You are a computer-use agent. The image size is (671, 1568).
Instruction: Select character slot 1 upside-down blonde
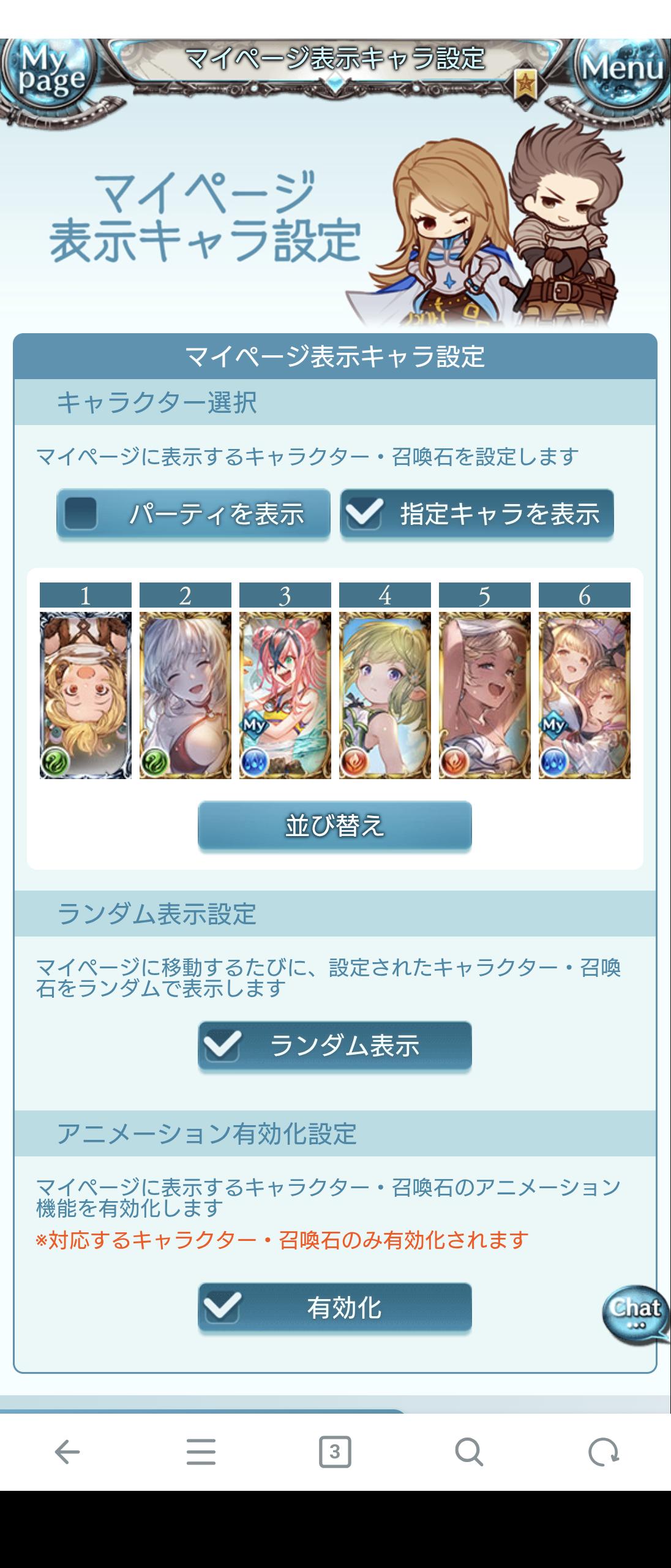(x=86, y=695)
